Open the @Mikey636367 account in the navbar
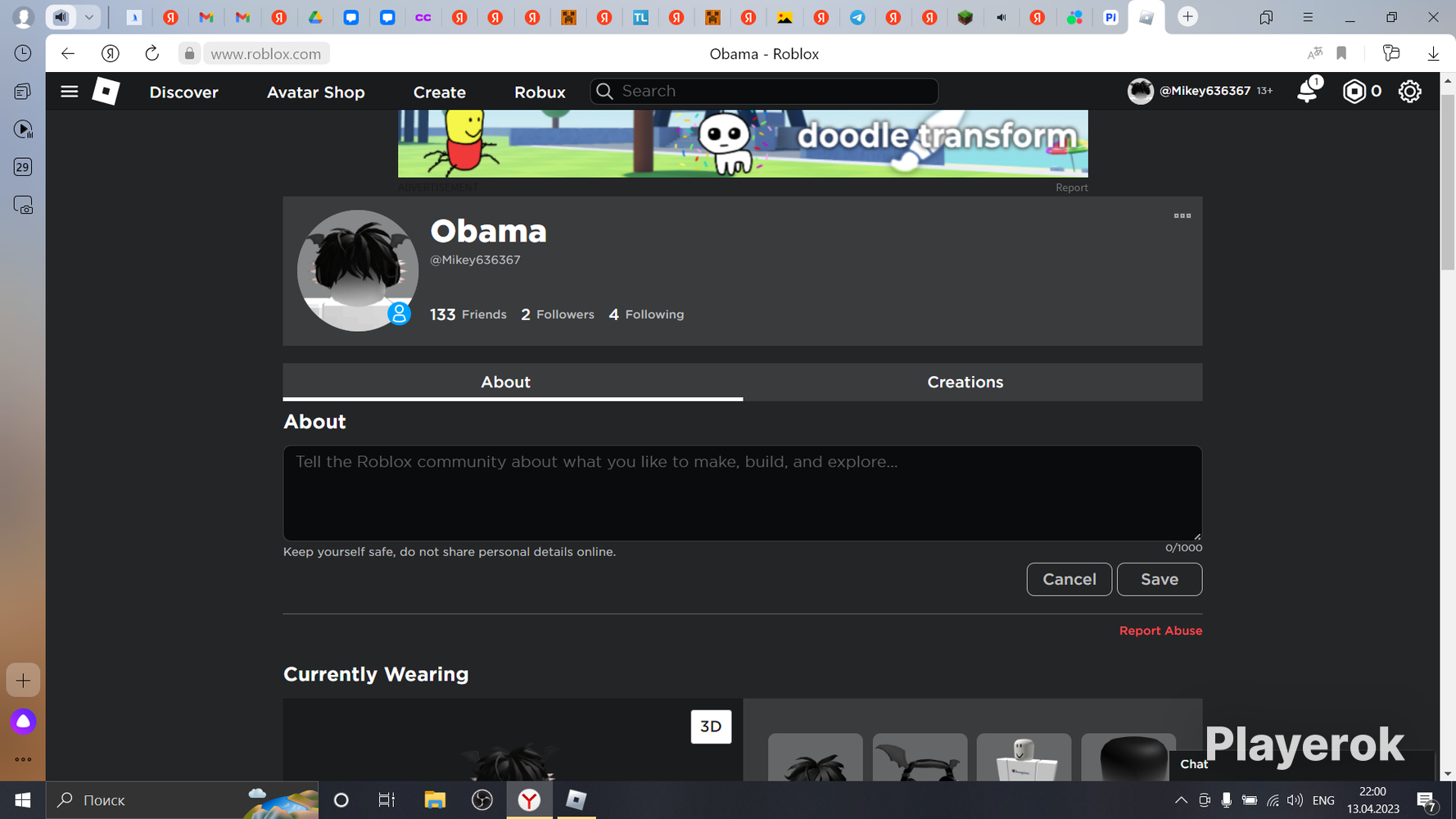 pyautogui.click(x=1199, y=91)
